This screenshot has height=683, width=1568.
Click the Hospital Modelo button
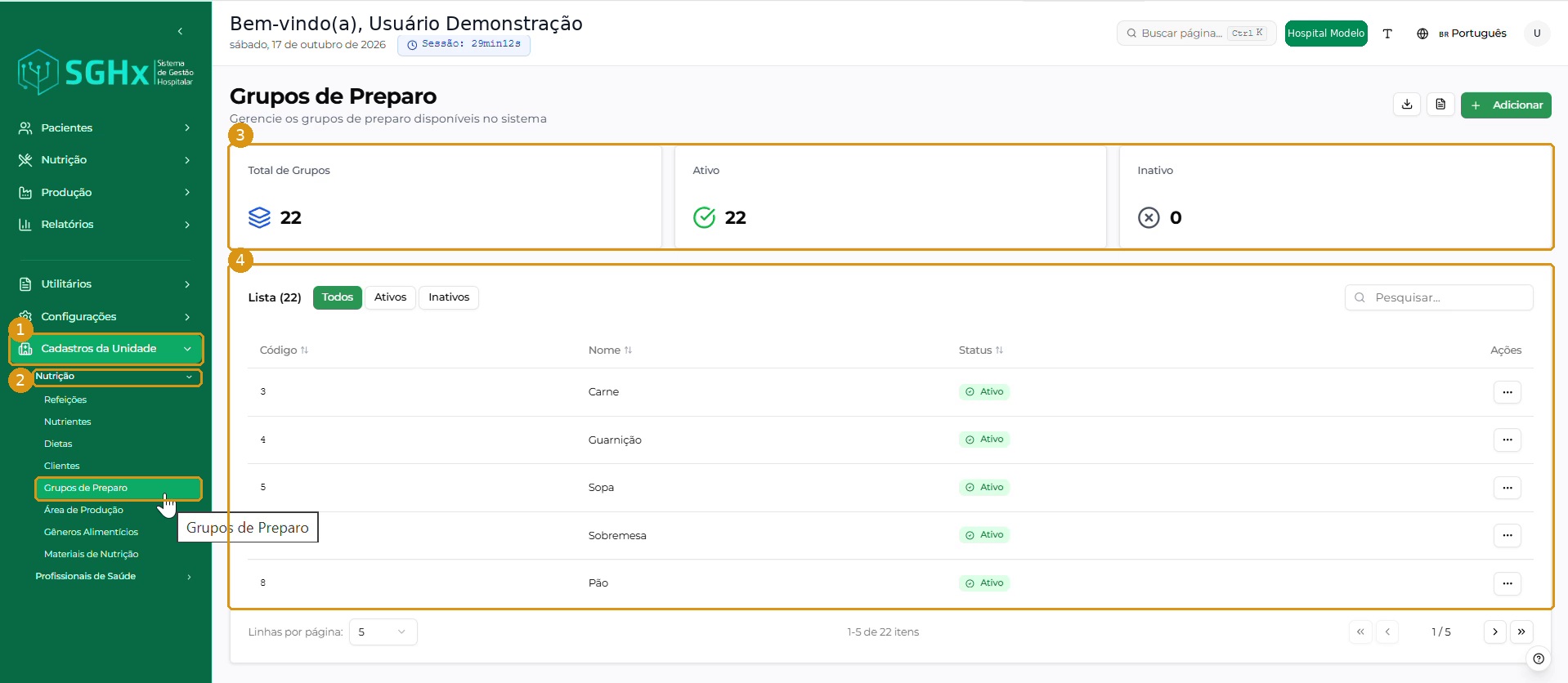(1325, 33)
